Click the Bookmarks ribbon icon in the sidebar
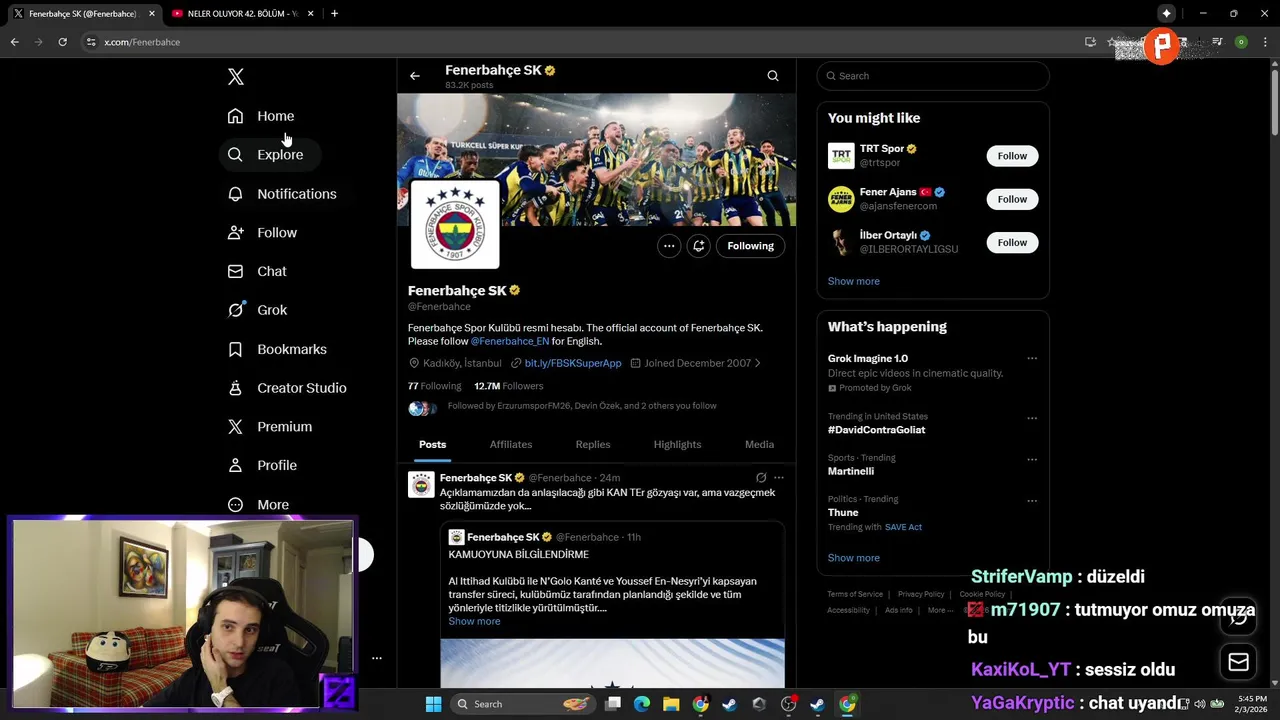This screenshot has height=720, width=1280. [x=235, y=349]
